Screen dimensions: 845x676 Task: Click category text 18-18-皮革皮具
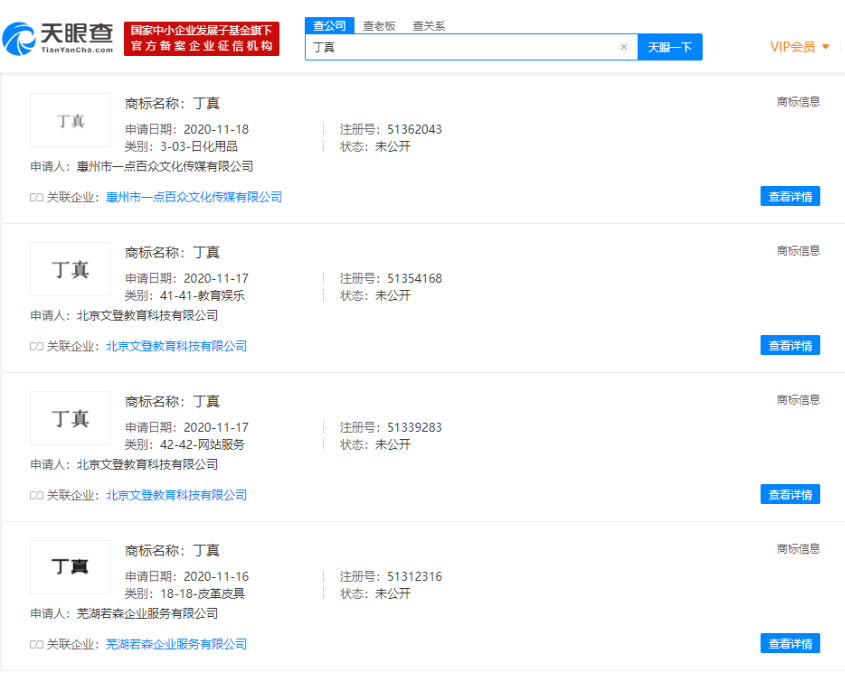(203, 594)
